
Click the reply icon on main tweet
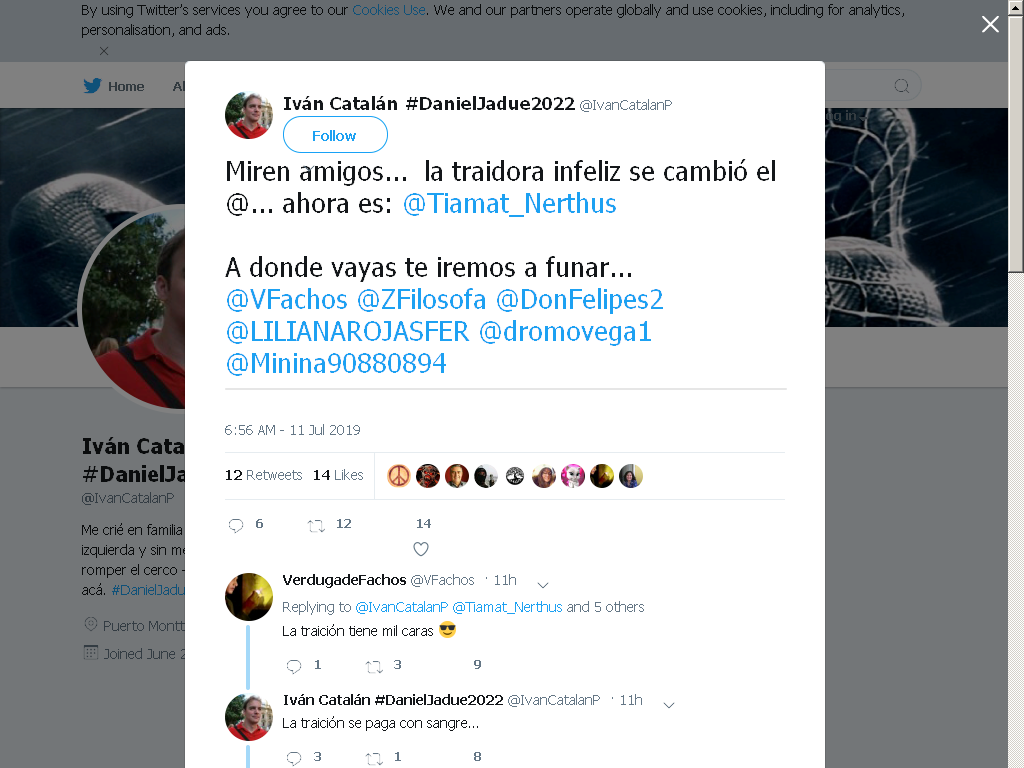click(x=236, y=525)
